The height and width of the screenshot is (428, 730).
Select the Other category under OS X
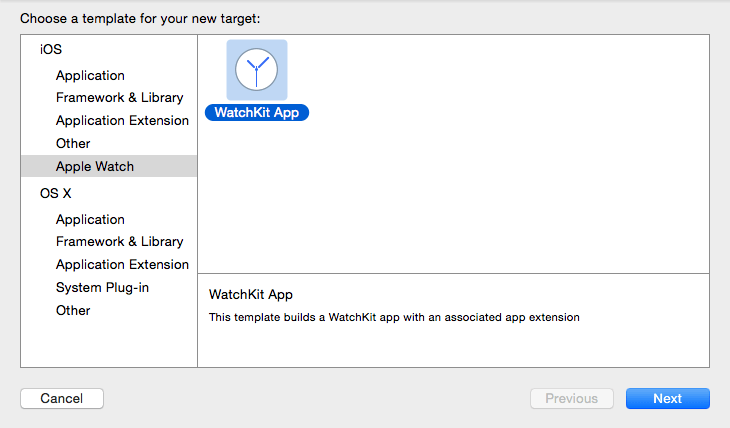[x=73, y=310]
